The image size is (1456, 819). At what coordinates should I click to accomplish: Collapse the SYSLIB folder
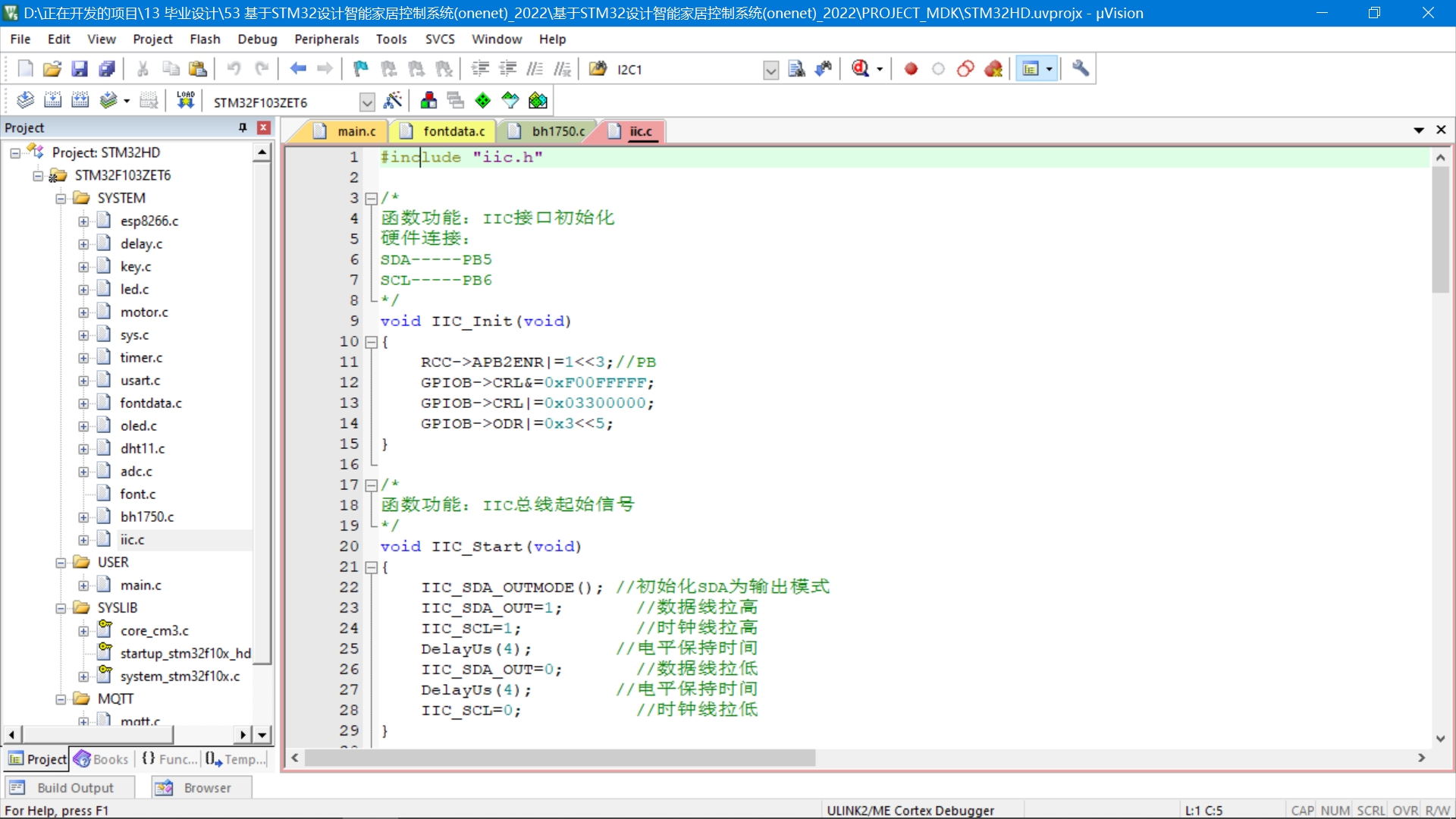[61, 608]
